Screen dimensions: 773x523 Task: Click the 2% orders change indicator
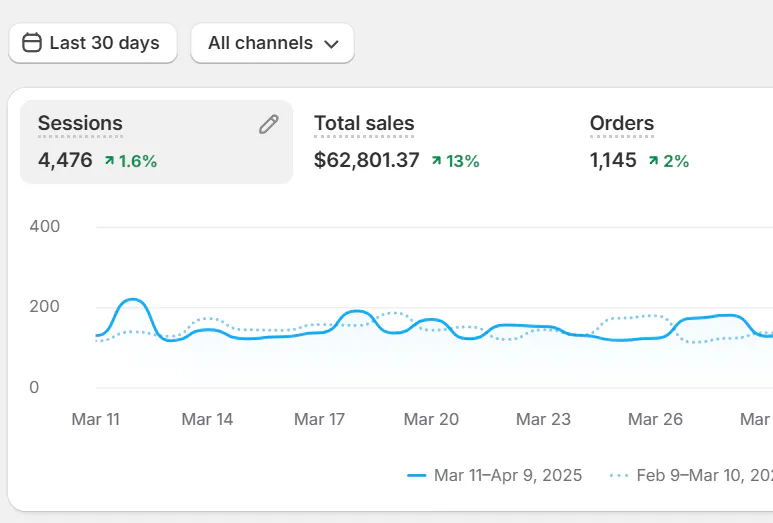click(x=668, y=161)
